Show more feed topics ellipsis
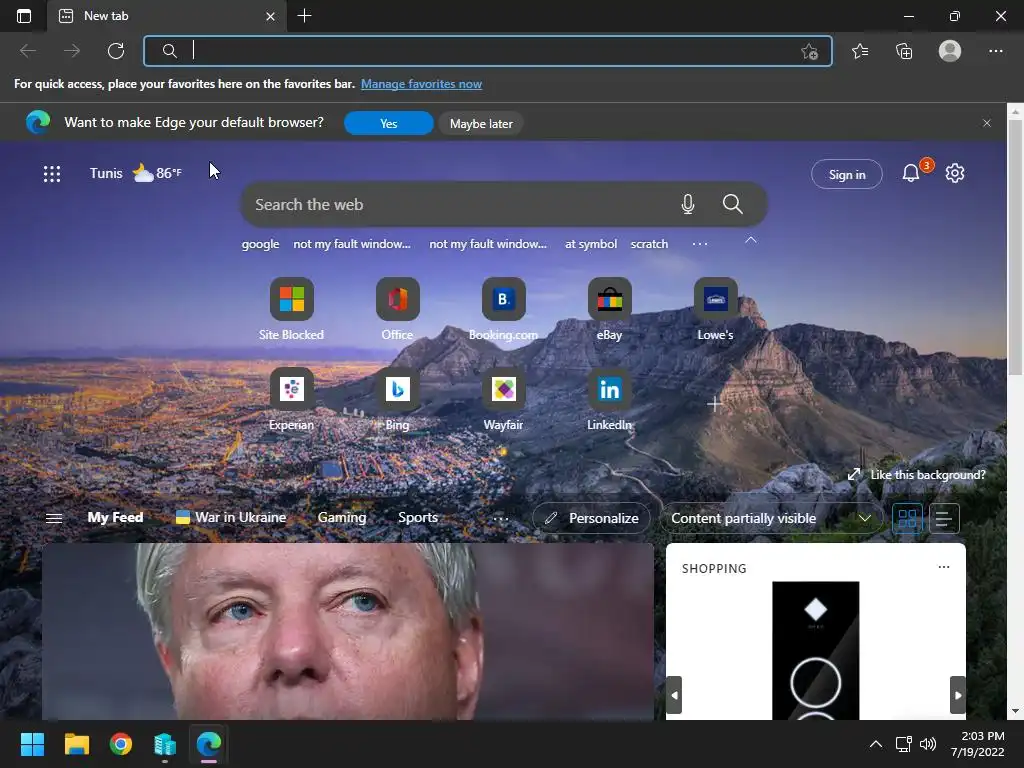1024x768 pixels. pyautogui.click(x=501, y=519)
